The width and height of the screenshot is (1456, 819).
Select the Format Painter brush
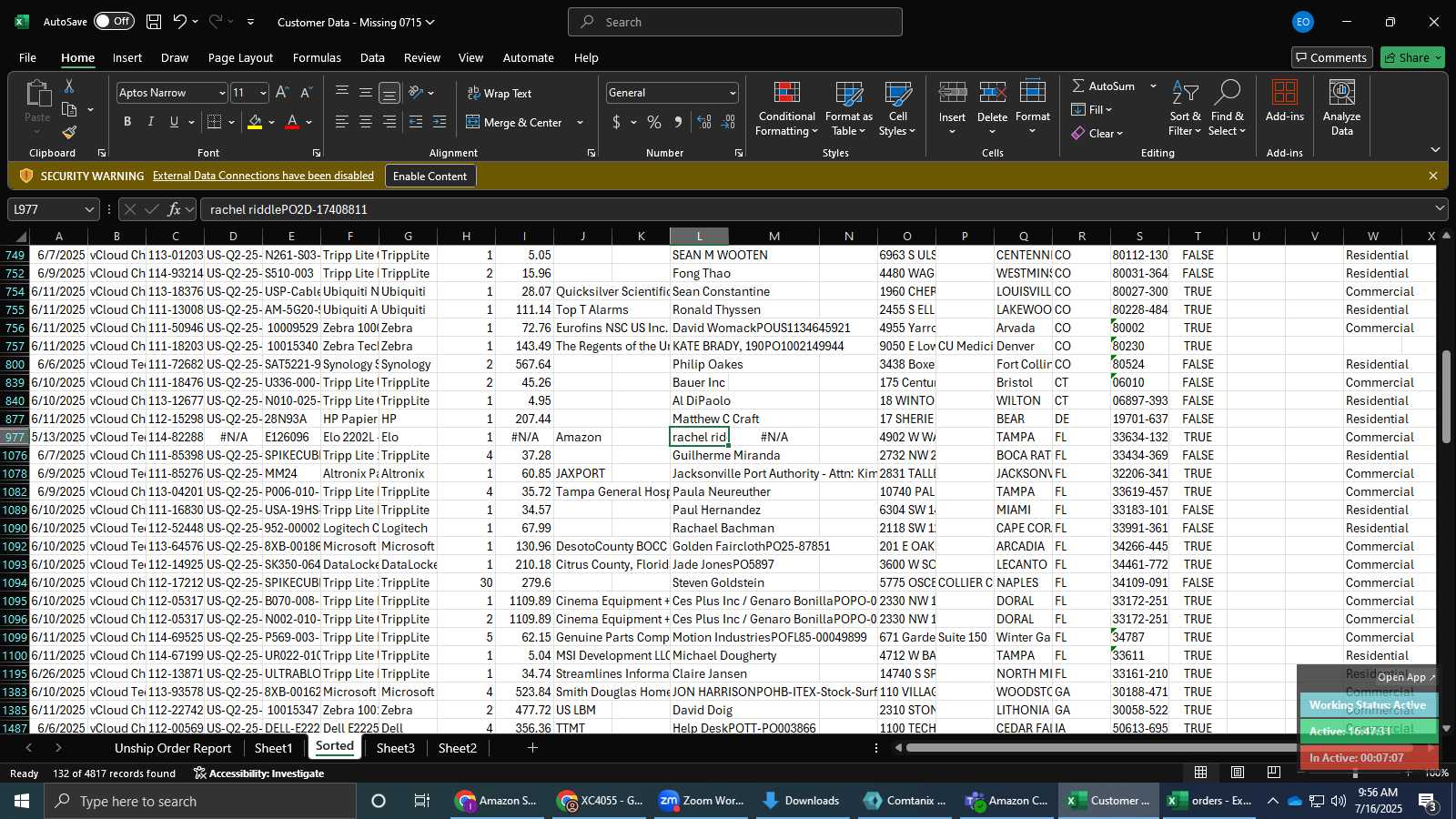tap(69, 133)
